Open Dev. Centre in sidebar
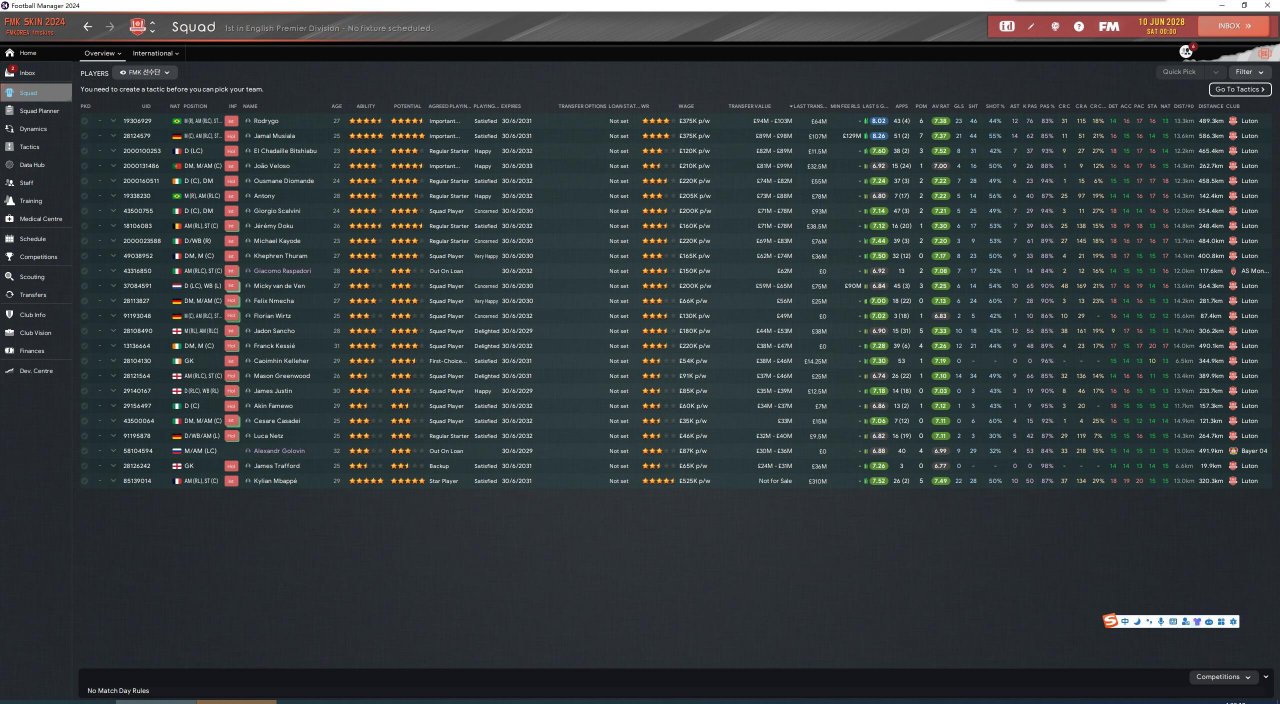Image resolution: width=1280 pixels, height=704 pixels. click(x=34, y=371)
